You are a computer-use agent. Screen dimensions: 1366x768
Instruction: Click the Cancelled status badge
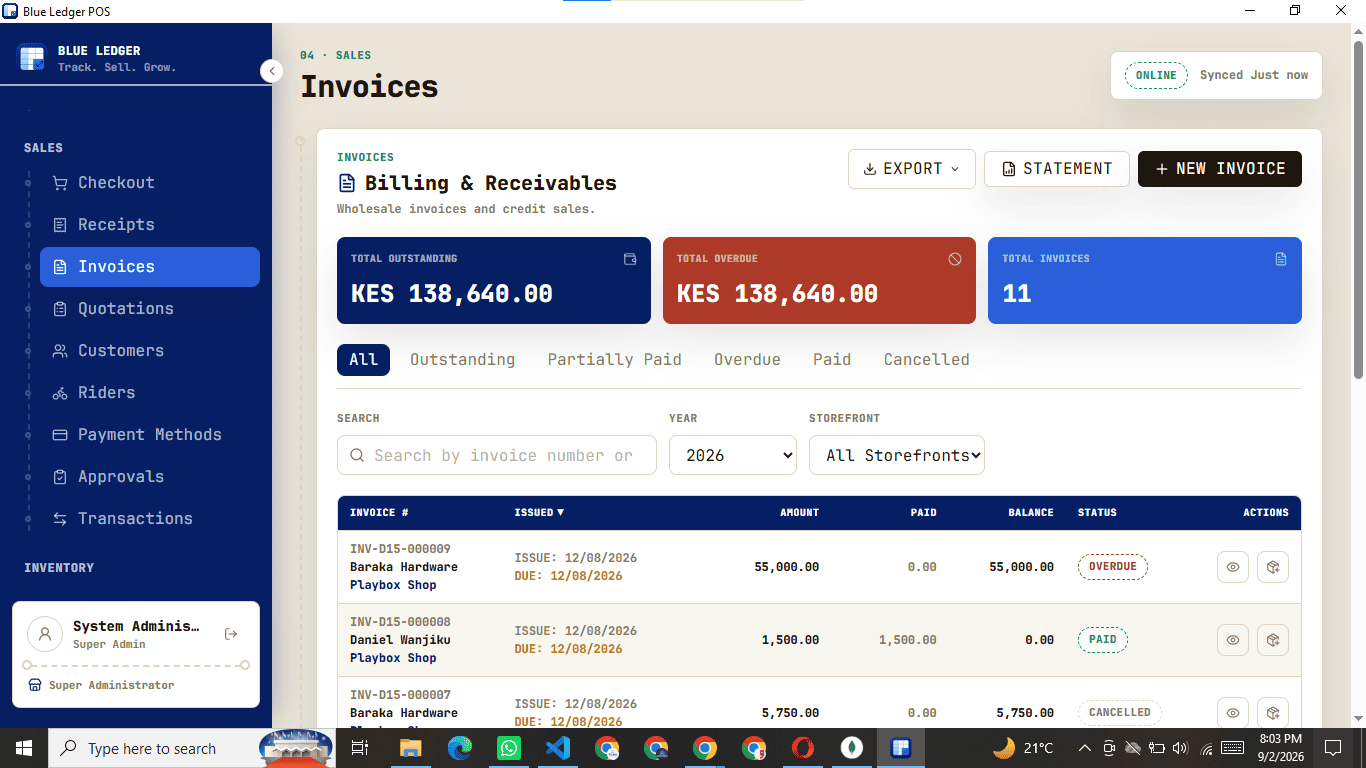point(1119,713)
